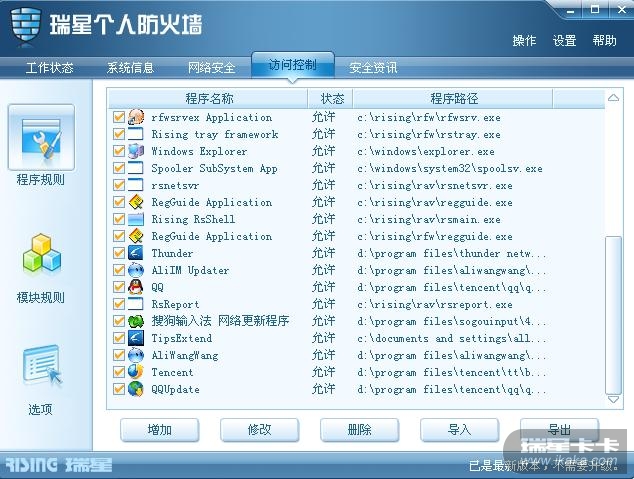
Task: Sort by the 程序路径 column header
Action: click(x=454, y=99)
